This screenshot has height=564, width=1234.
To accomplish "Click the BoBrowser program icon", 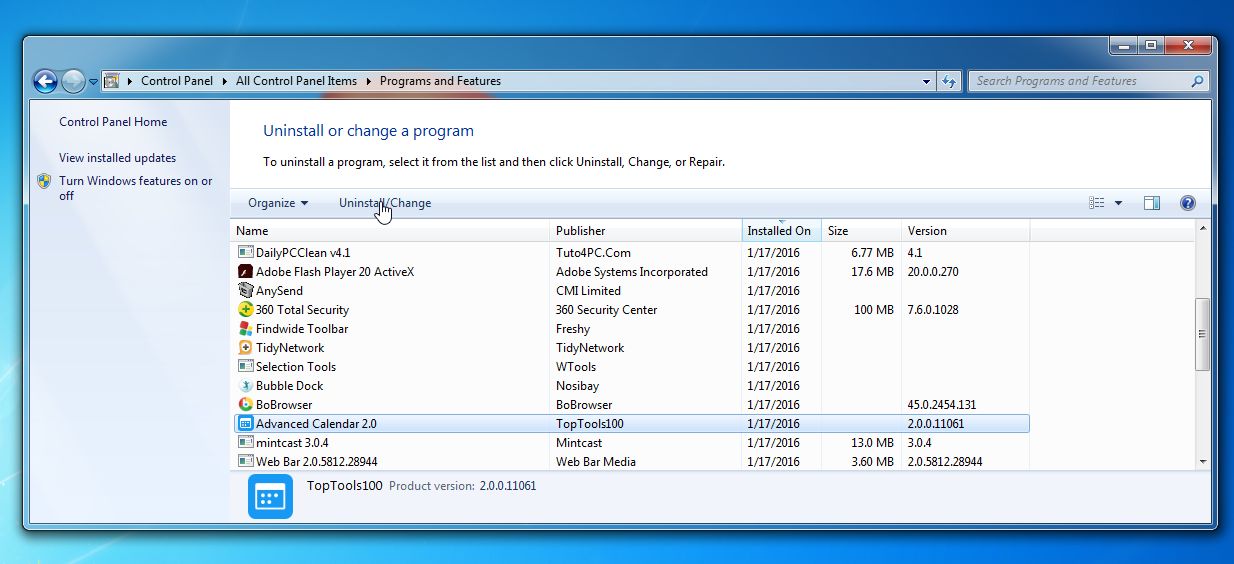I will (x=246, y=405).
